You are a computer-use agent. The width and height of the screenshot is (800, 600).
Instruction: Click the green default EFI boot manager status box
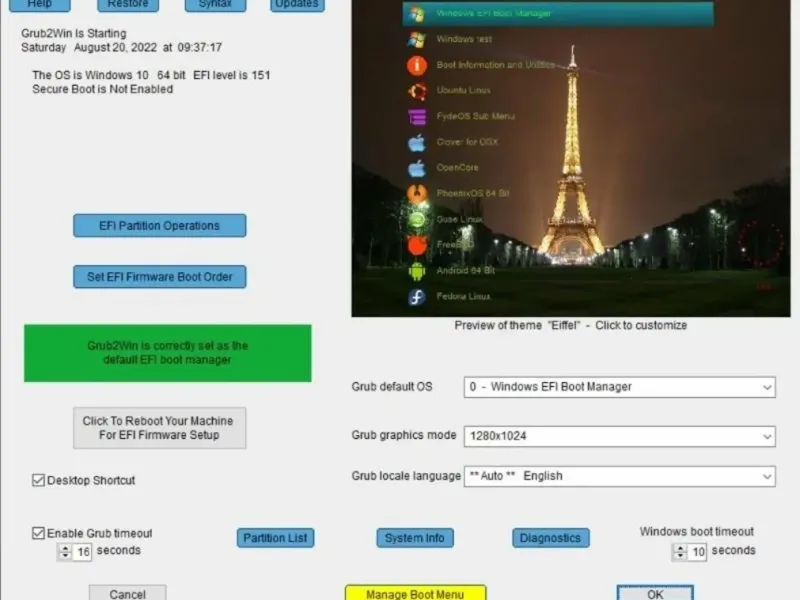(x=168, y=353)
